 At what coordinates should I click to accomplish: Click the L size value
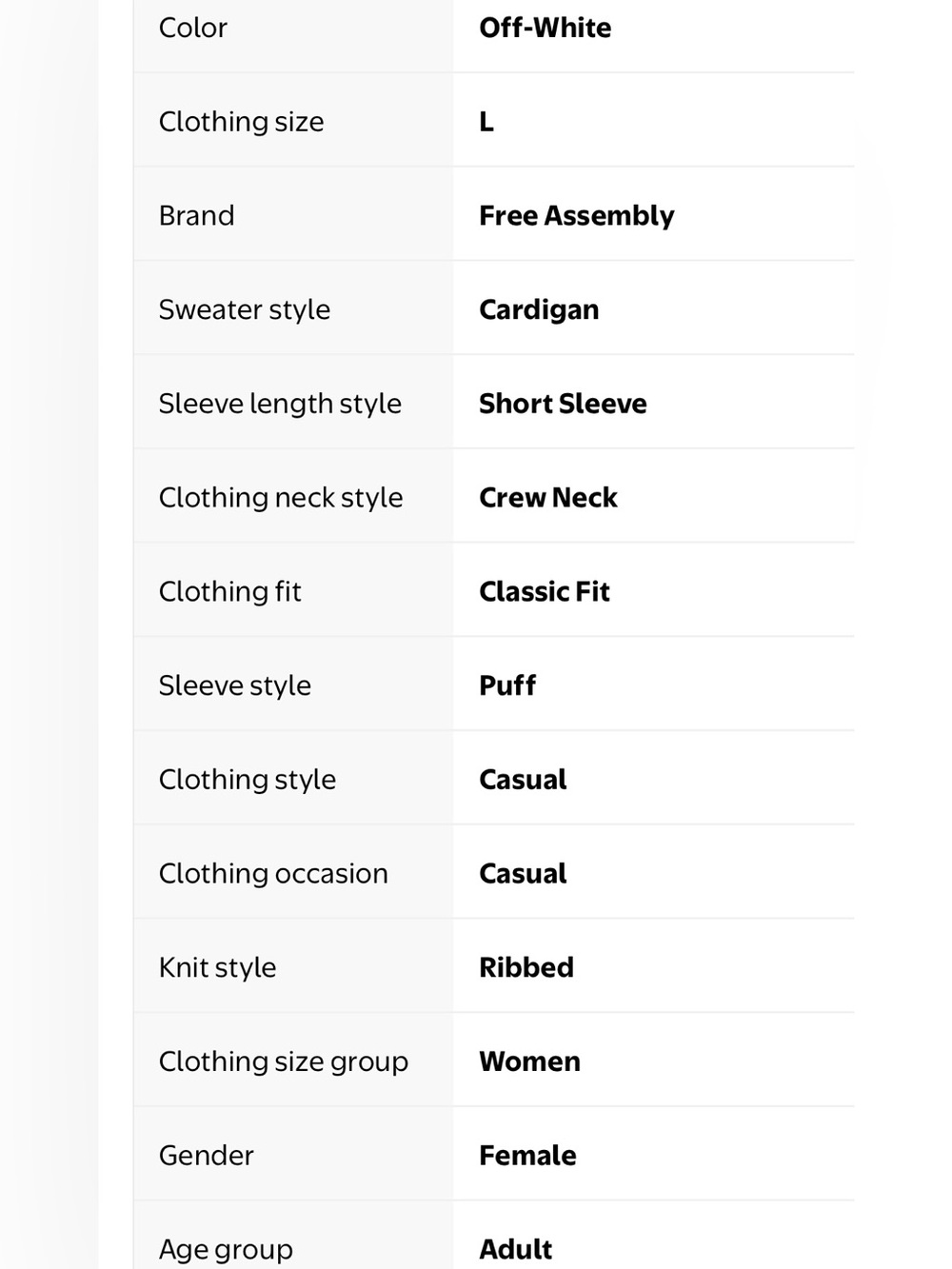pos(486,122)
